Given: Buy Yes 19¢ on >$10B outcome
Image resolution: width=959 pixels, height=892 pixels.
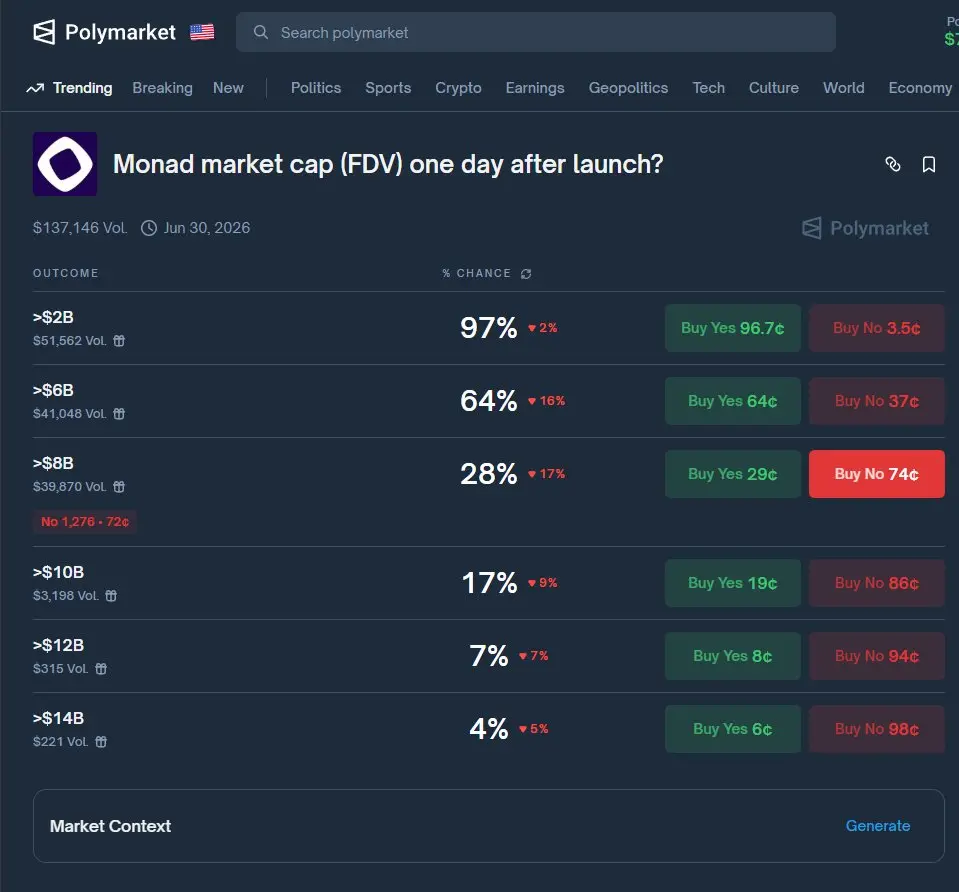Looking at the screenshot, I should 733,583.
